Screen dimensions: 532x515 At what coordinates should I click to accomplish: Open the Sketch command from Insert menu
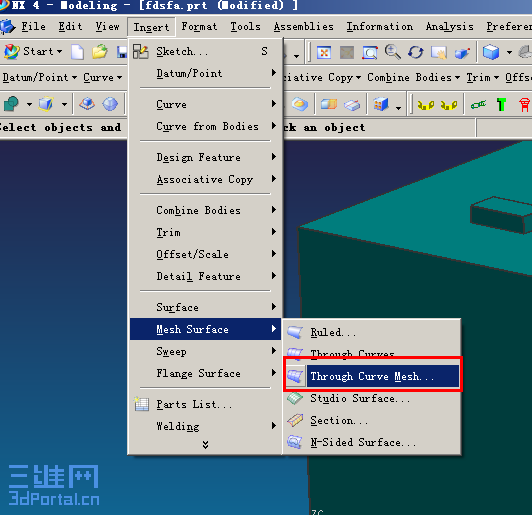tap(205, 52)
